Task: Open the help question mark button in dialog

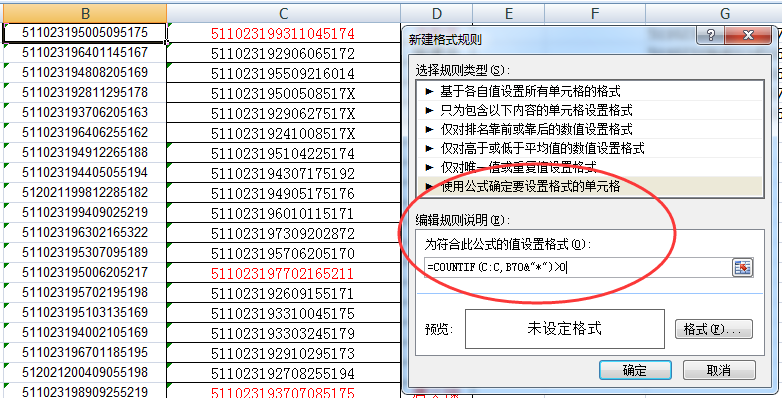Action: pos(710,35)
